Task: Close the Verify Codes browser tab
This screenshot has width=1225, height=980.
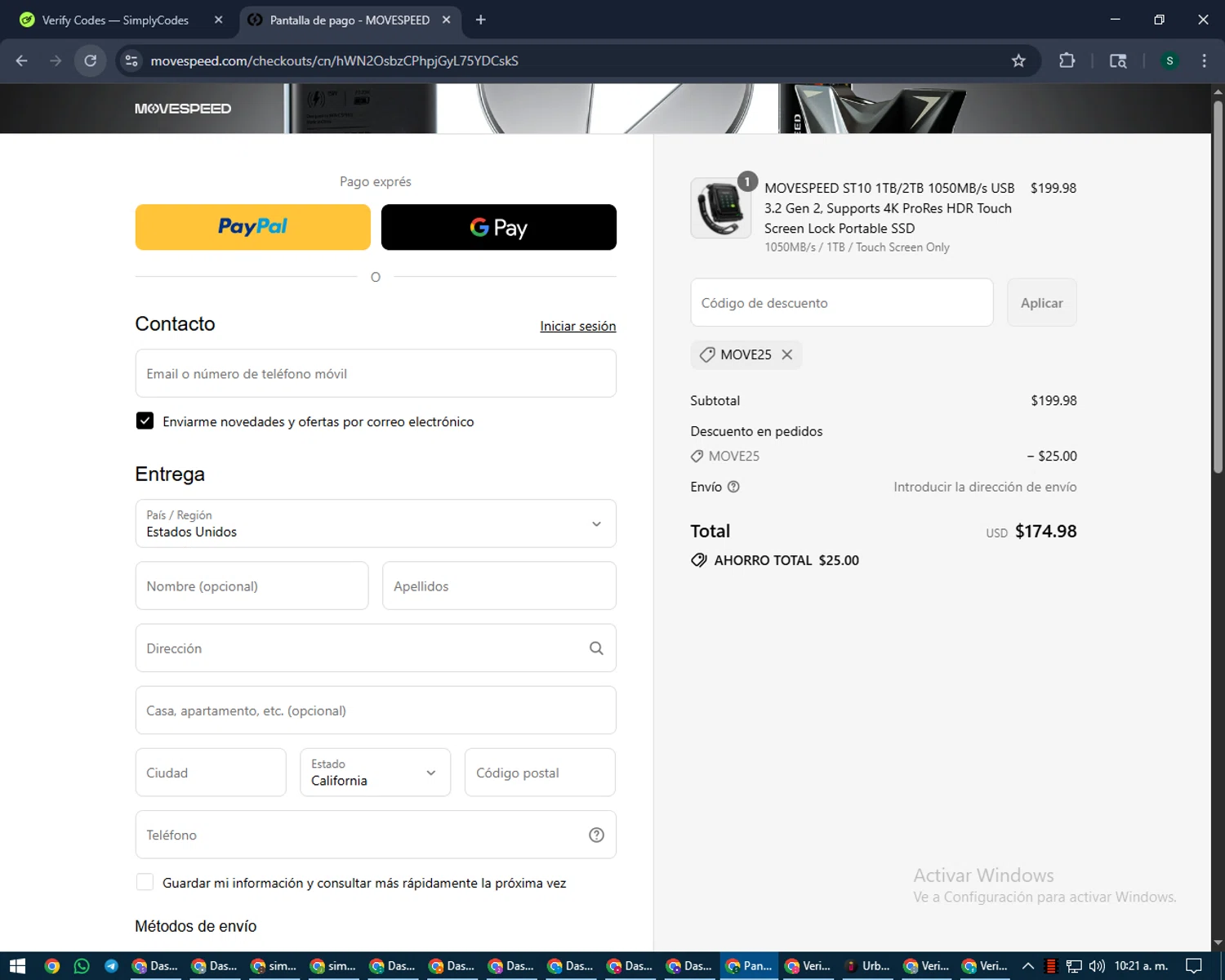Action: click(218, 20)
